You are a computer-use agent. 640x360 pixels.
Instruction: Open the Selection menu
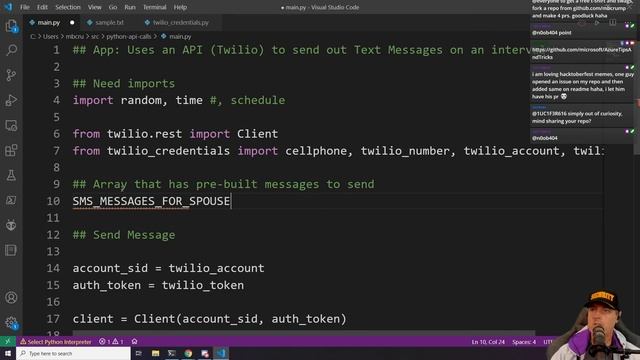point(68,7)
